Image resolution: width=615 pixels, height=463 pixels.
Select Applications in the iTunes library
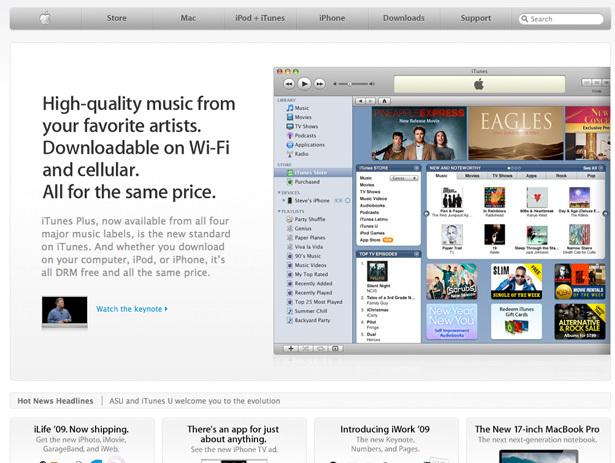(x=306, y=145)
